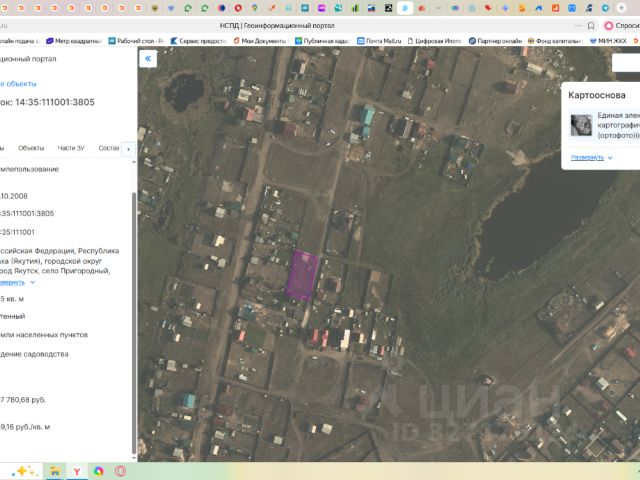Click the highlighted purple land parcel

(x=303, y=274)
